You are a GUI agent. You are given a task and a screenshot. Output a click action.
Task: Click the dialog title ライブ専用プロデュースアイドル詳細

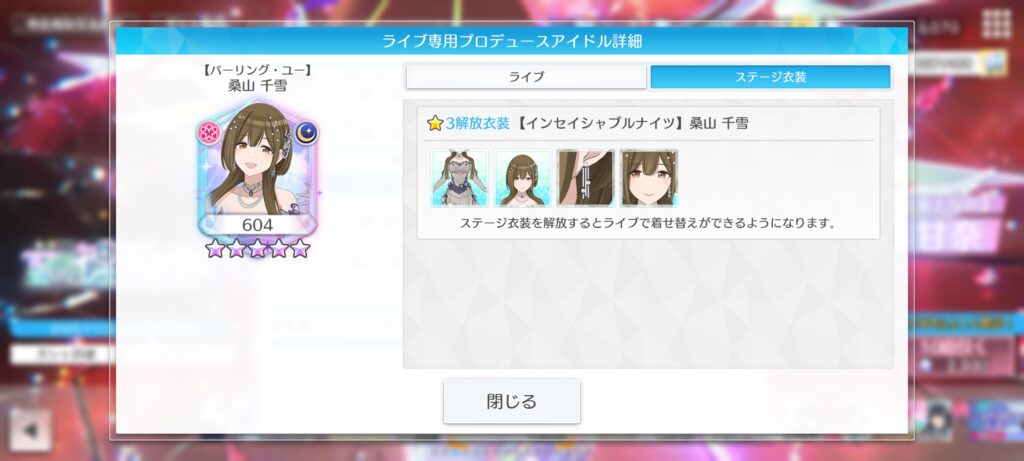click(511, 41)
